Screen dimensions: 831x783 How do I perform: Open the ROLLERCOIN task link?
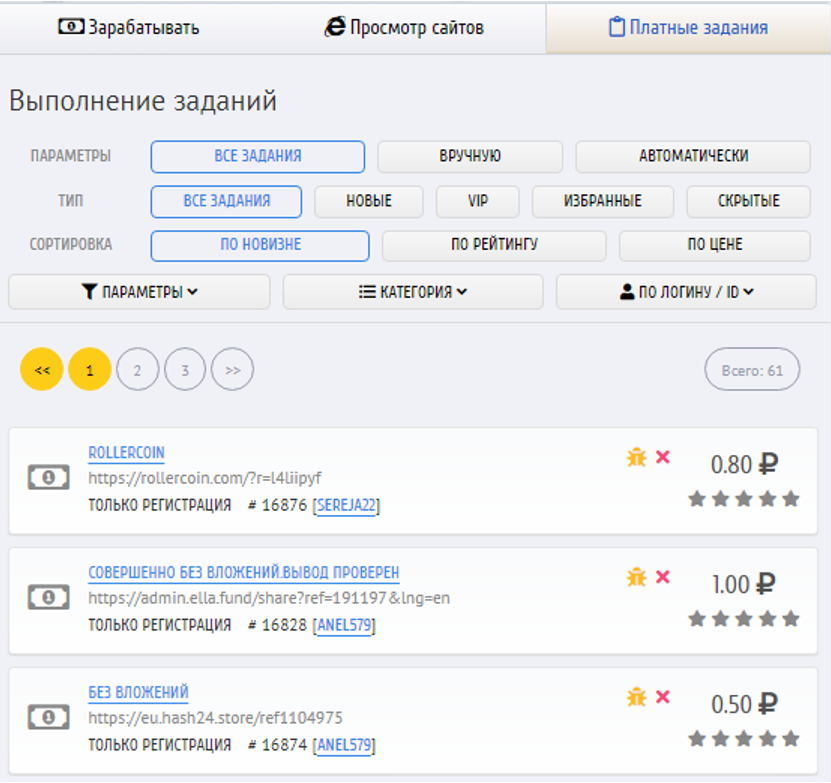[126, 453]
